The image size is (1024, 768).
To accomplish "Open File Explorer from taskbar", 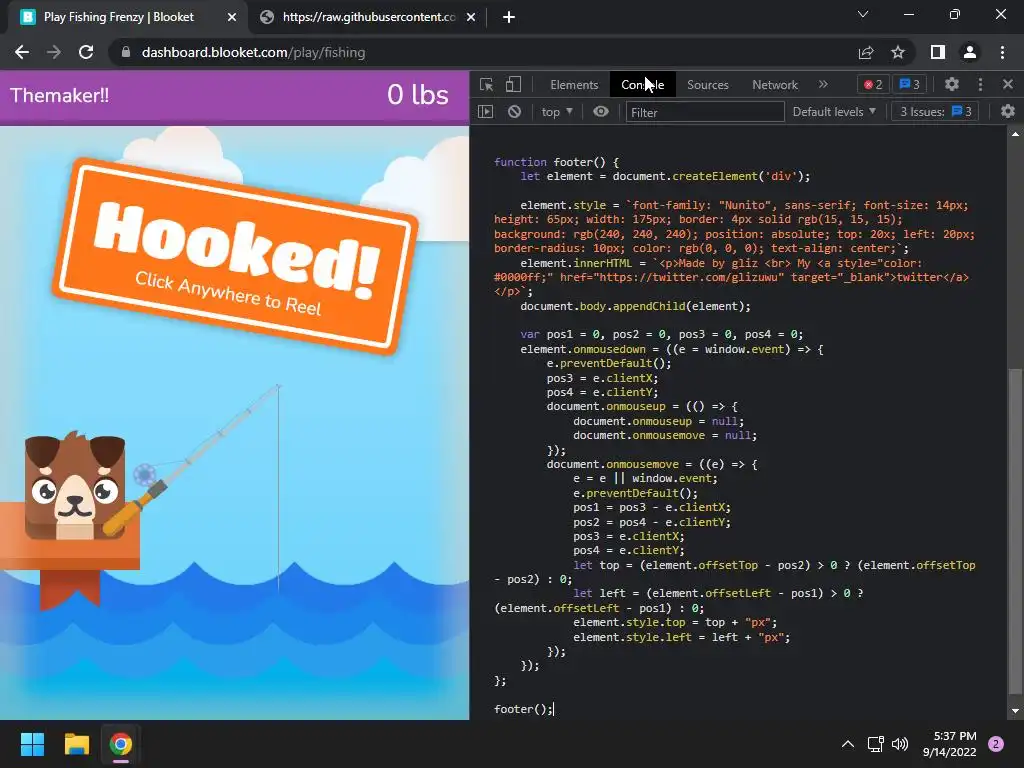I will (76, 744).
